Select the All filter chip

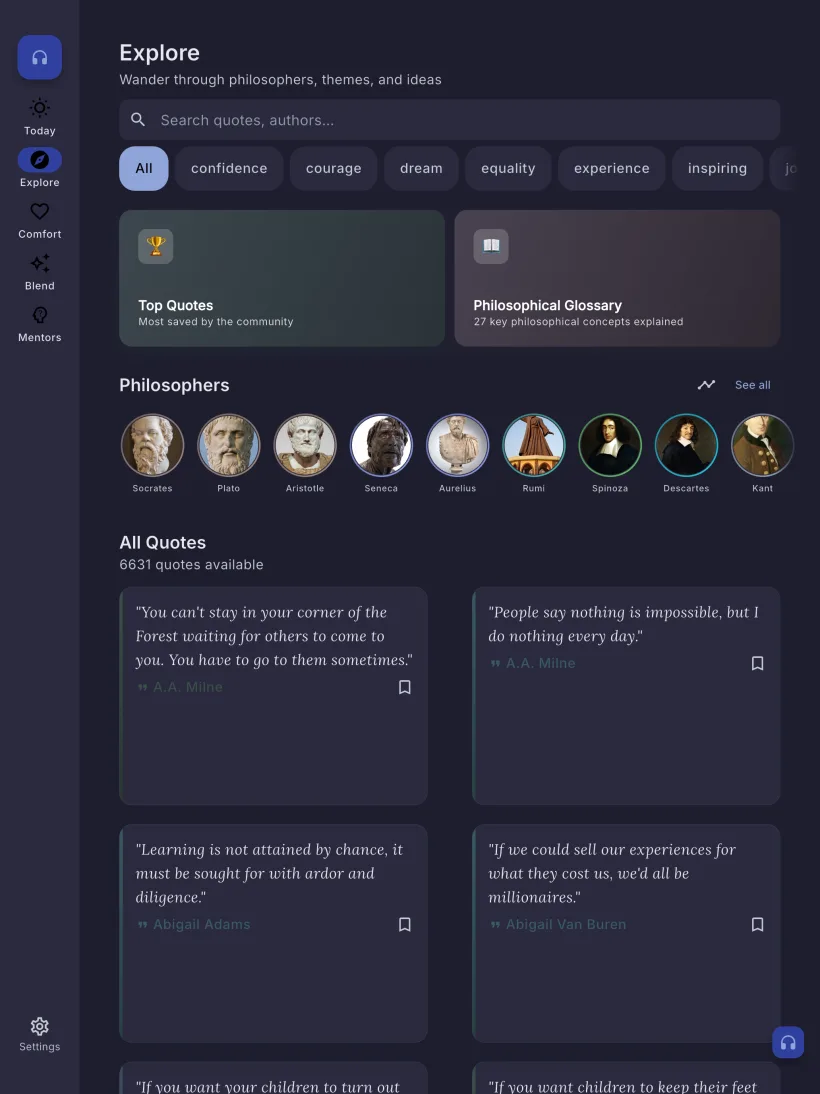tap(144, 168)
